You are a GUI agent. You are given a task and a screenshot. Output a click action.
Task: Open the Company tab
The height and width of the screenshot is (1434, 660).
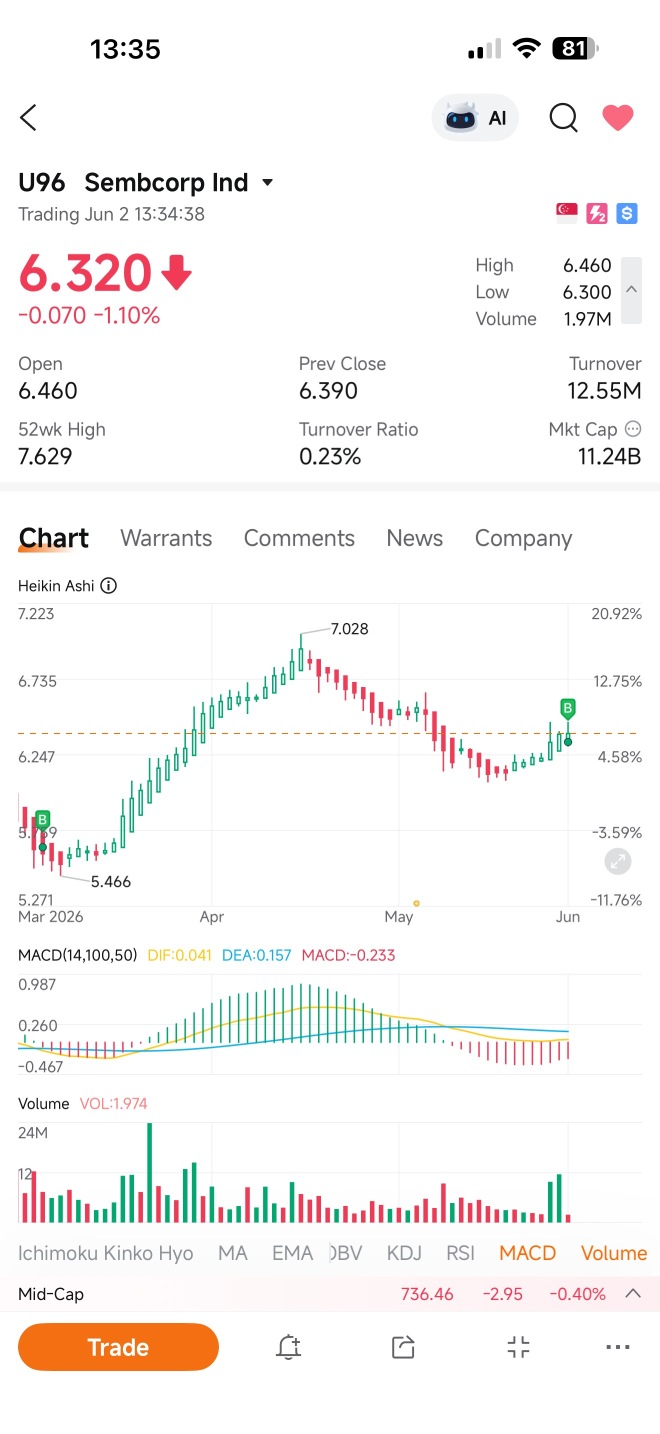pos(523,538)
